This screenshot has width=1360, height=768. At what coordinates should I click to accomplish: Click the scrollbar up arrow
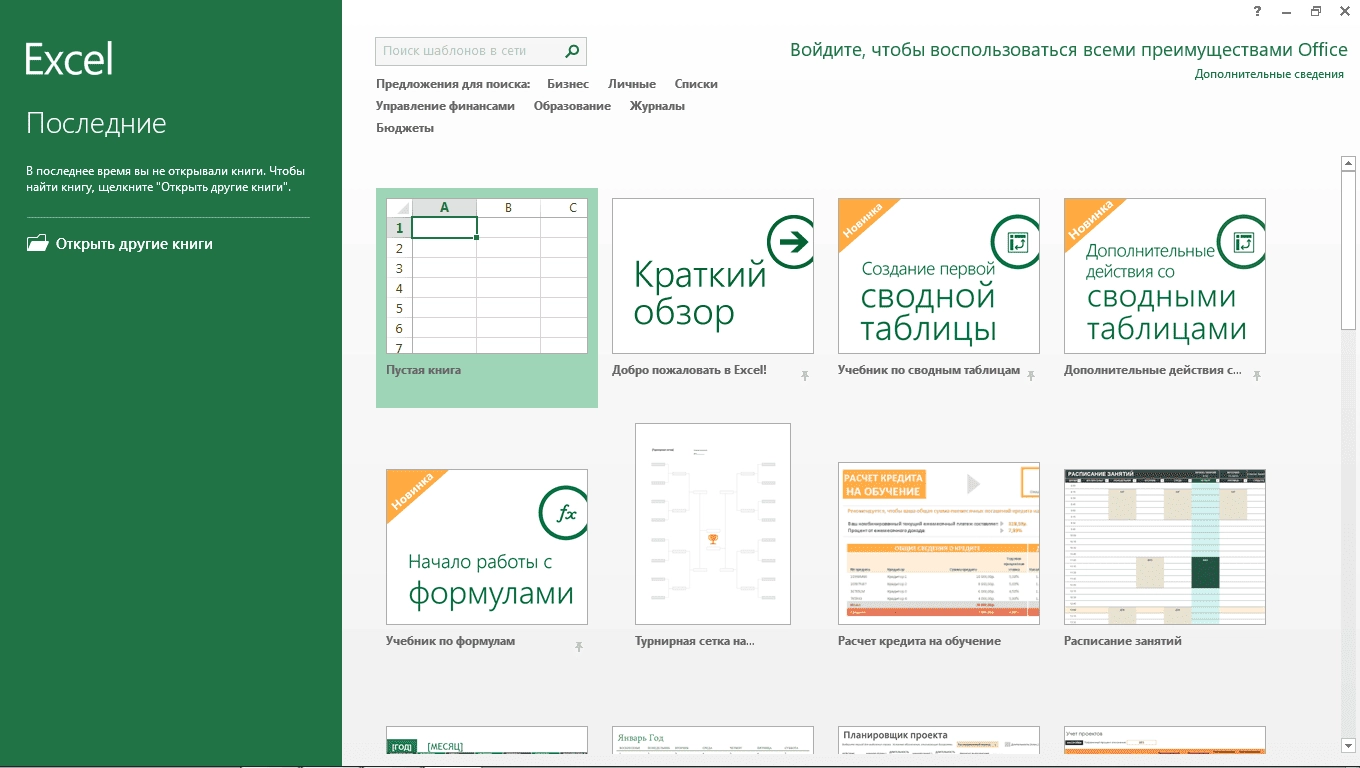(x=1348, y=162)
